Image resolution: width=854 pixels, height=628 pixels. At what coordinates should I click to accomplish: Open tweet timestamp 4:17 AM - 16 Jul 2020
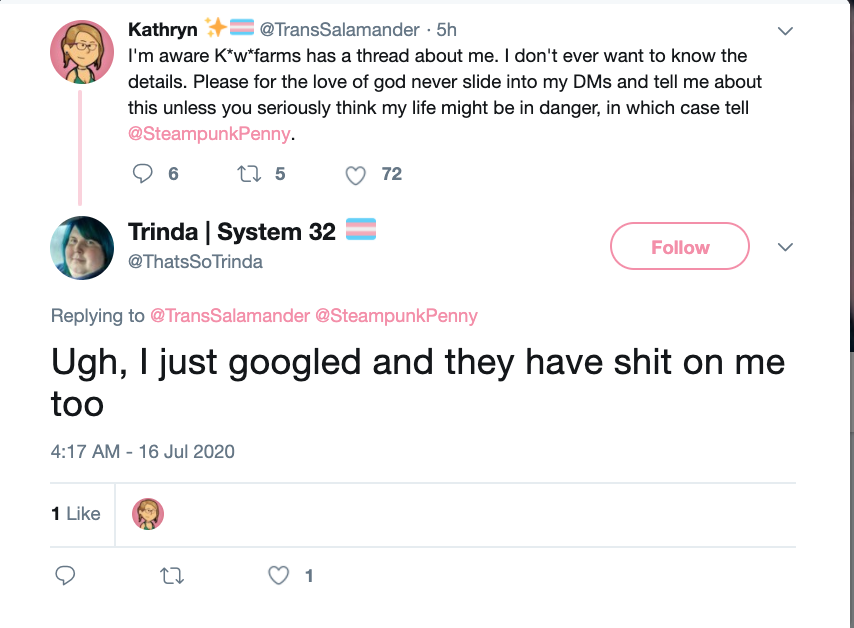click(143, 452)
